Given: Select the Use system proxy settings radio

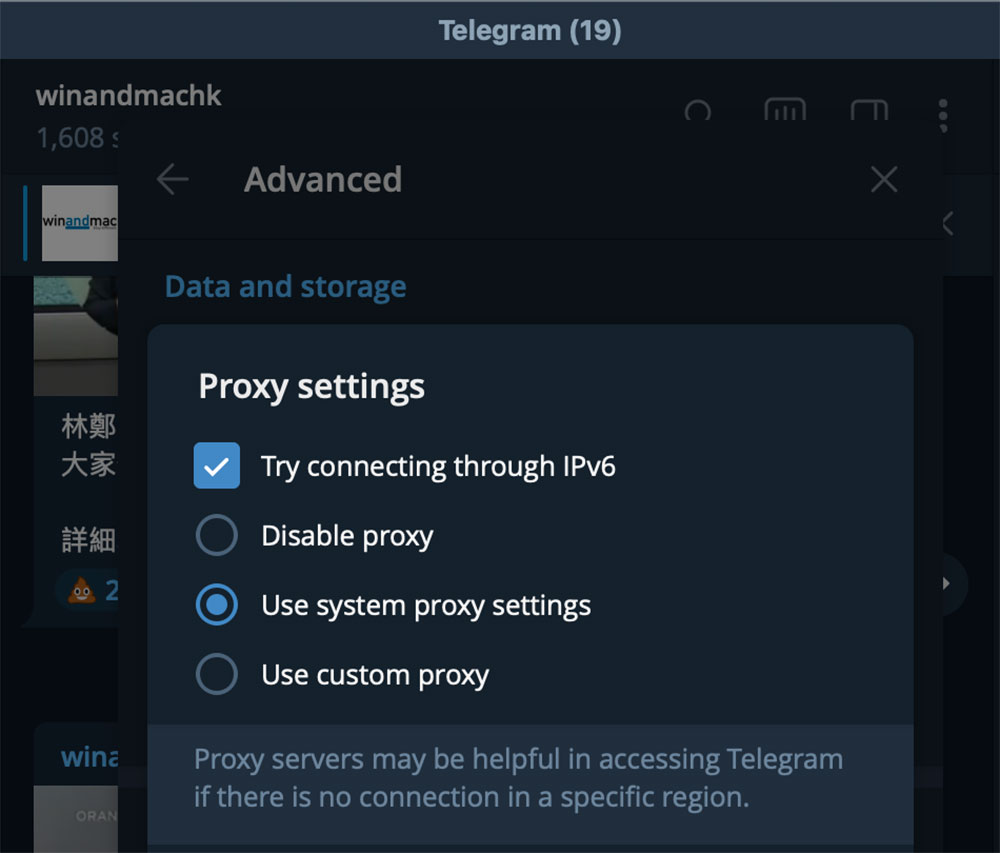Looking at the screenshot, I should 217,606.
